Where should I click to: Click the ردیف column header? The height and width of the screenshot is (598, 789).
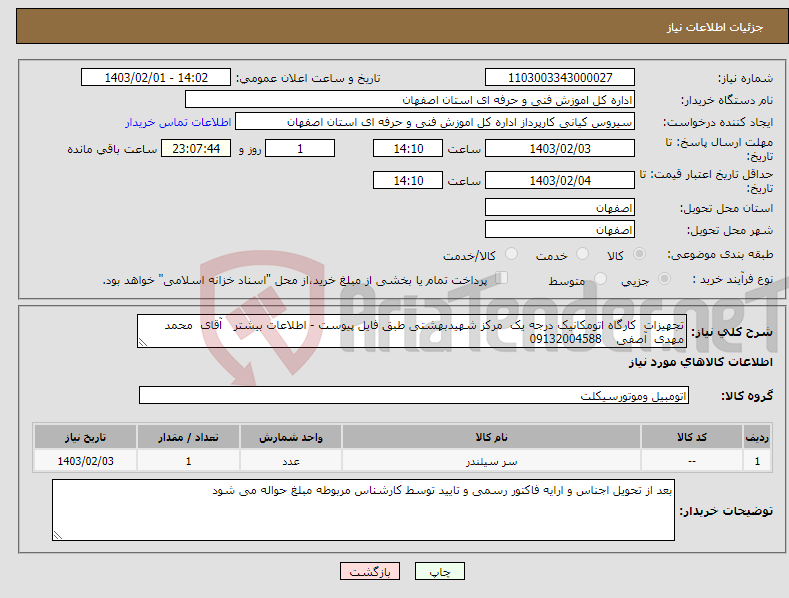[757, 437]
